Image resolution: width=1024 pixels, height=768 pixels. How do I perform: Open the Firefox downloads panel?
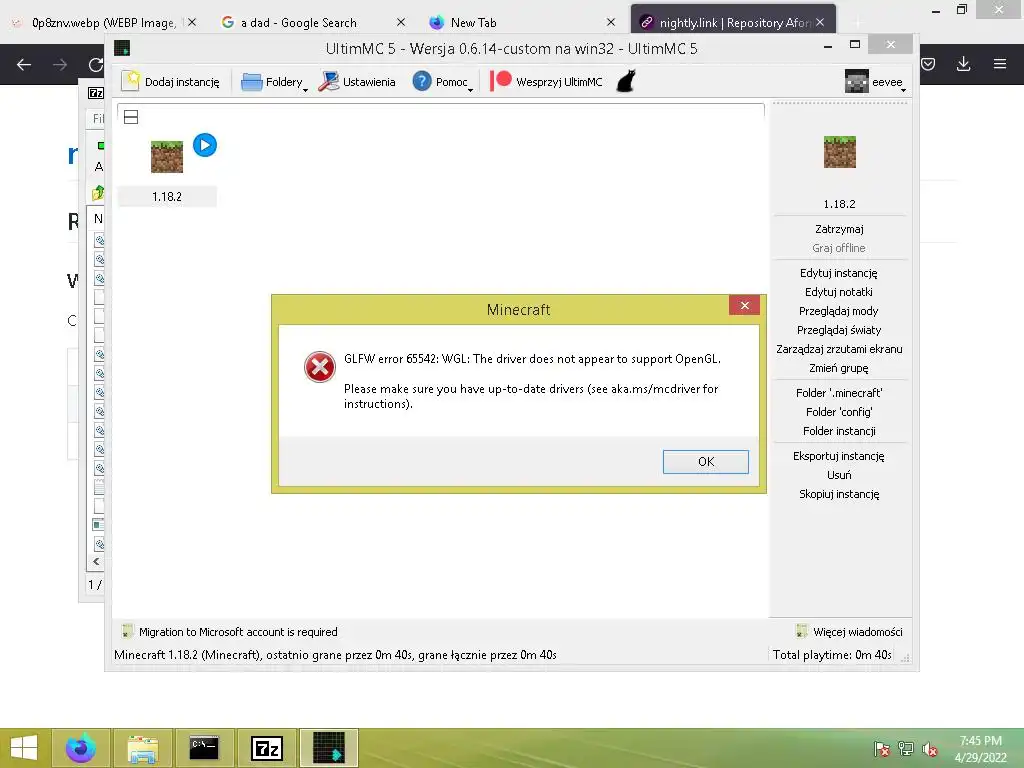click(x=963, y=64)
